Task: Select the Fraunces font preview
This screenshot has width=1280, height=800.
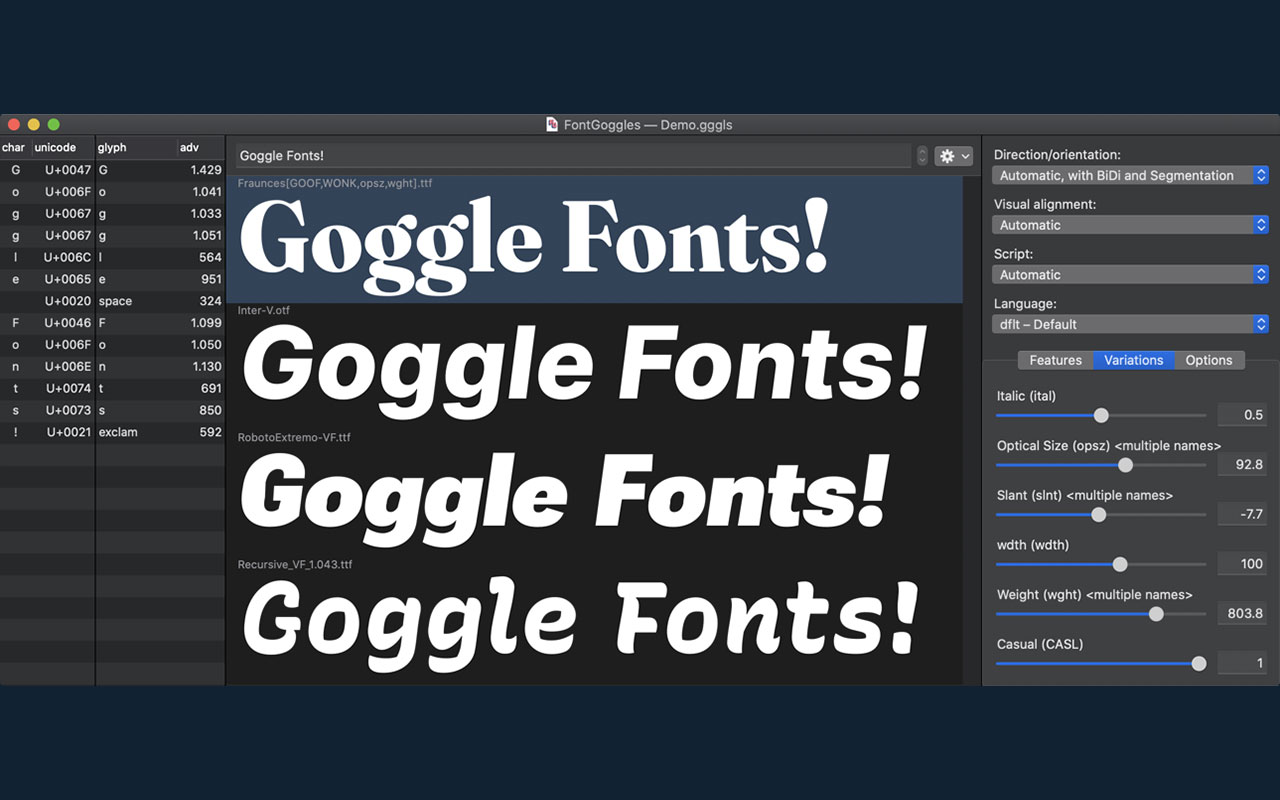Action: click(595, 240)
